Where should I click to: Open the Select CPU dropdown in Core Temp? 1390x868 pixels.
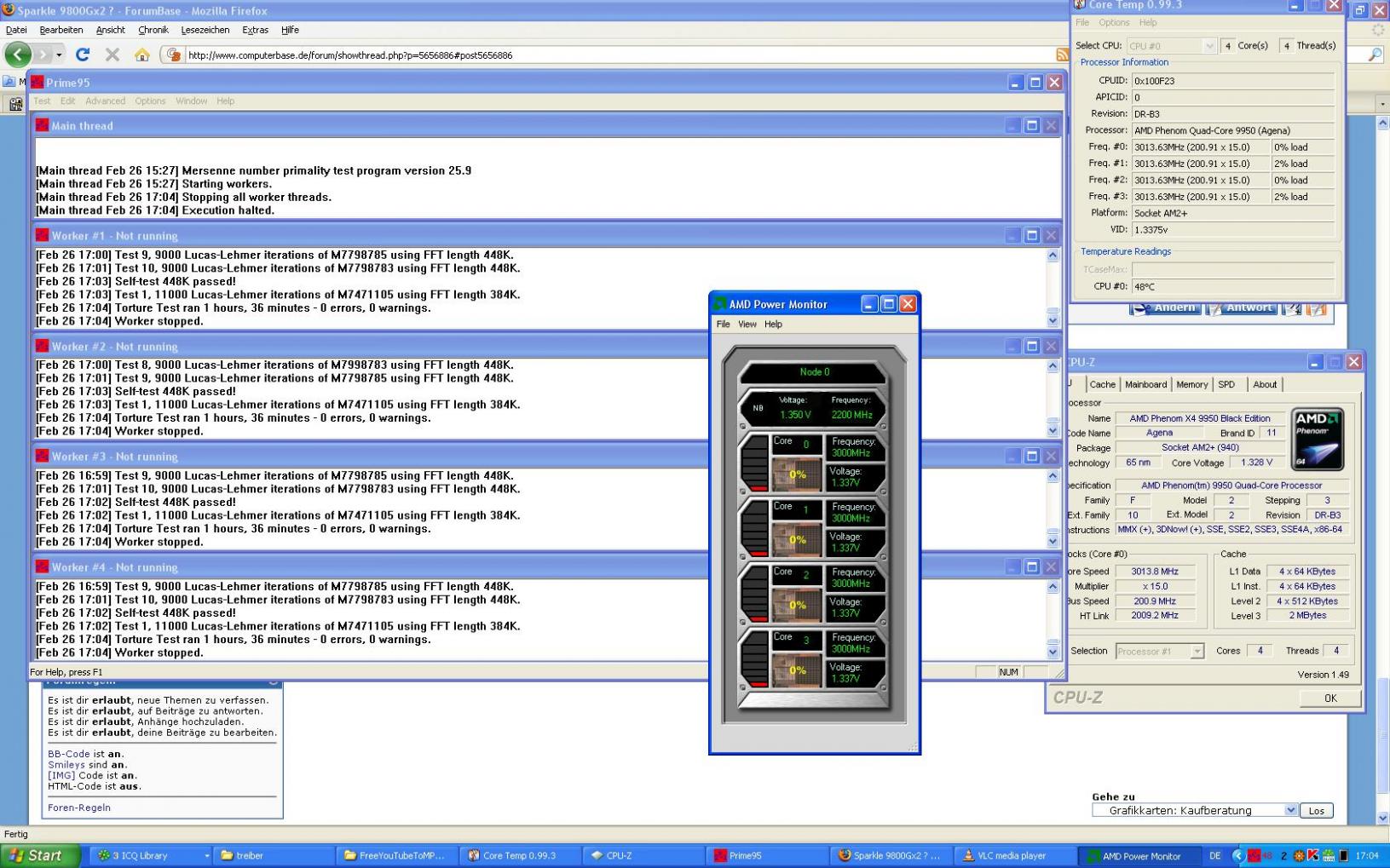click(x=1171, y=46)
